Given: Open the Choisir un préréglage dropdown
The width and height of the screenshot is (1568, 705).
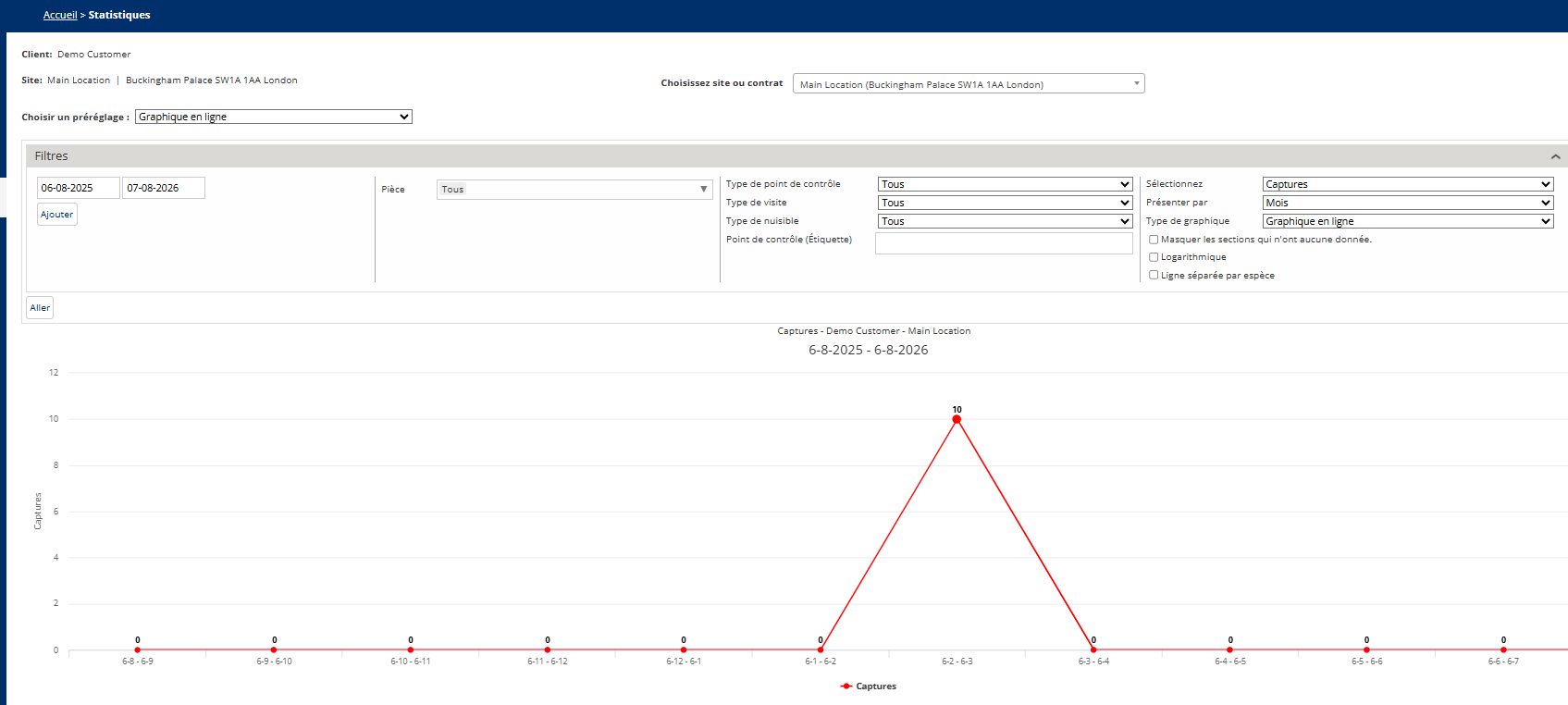Looking at the screenshot, I should [x=274, y=117].
